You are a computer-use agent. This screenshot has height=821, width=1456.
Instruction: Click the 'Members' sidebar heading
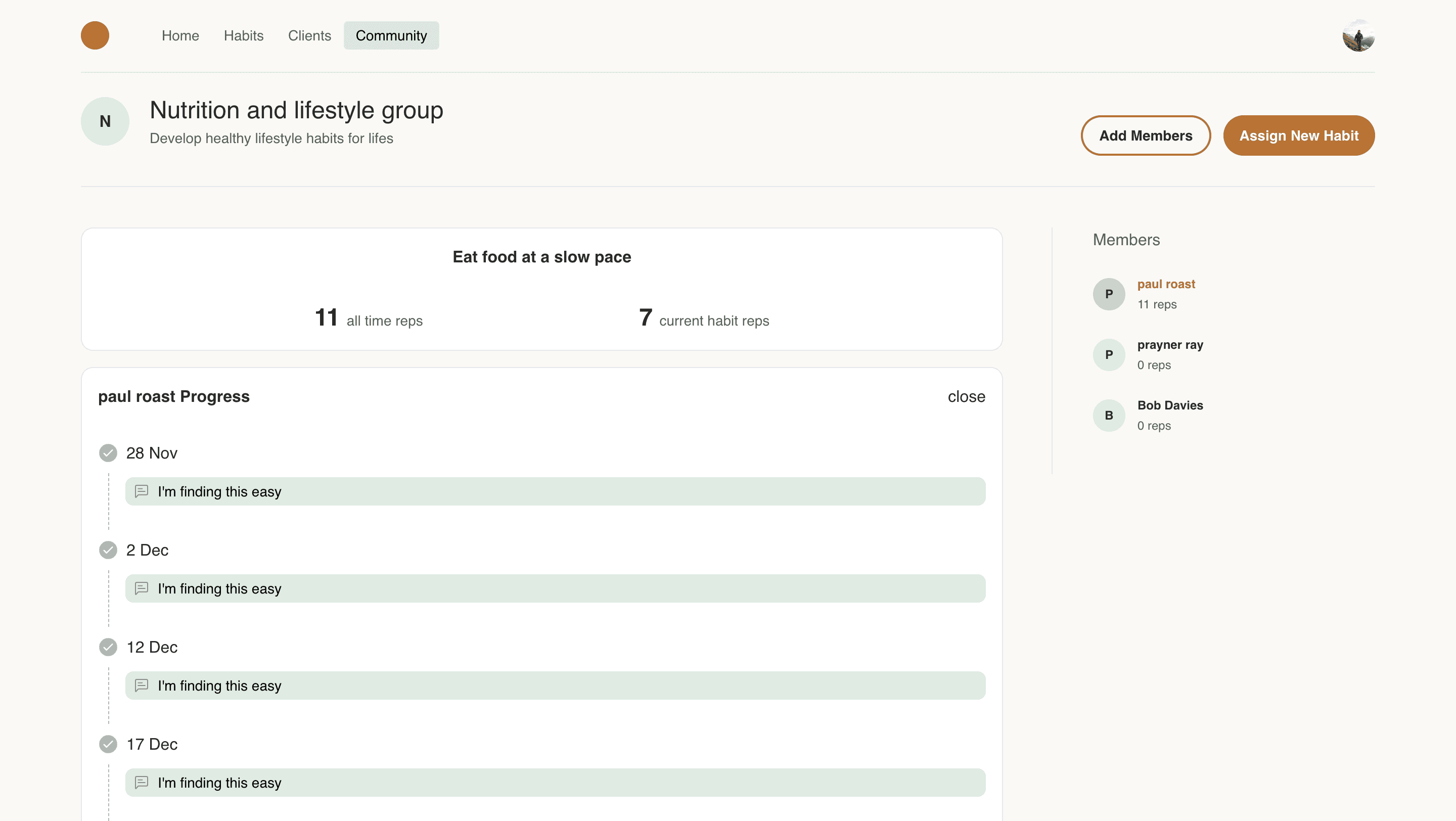pyautogui.click(x=1126, y=240)
